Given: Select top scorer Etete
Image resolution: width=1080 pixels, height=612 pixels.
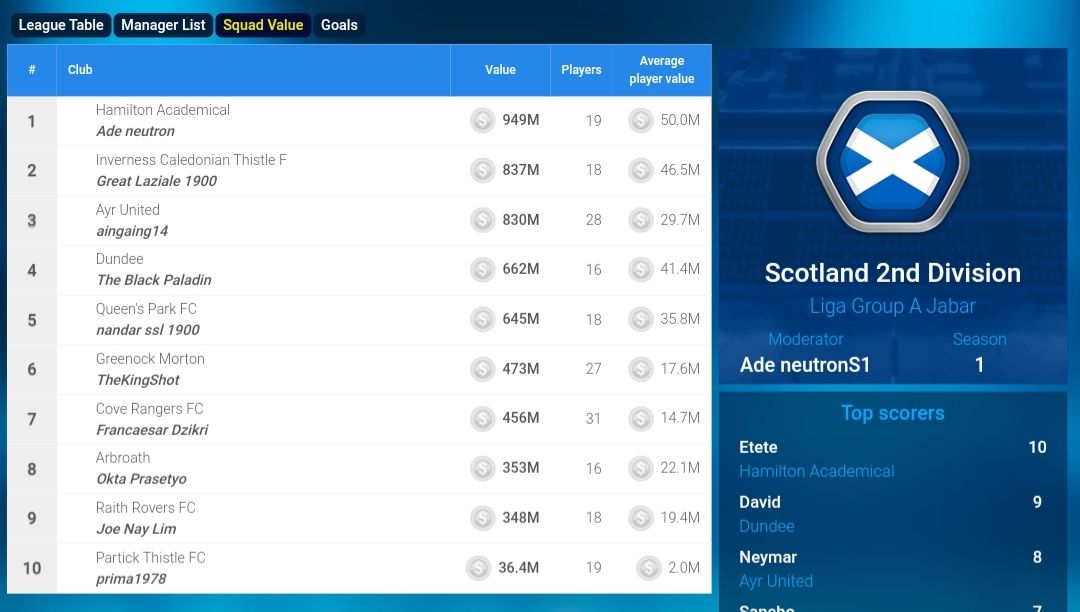Looking at the screenshot, I should 758,447.
